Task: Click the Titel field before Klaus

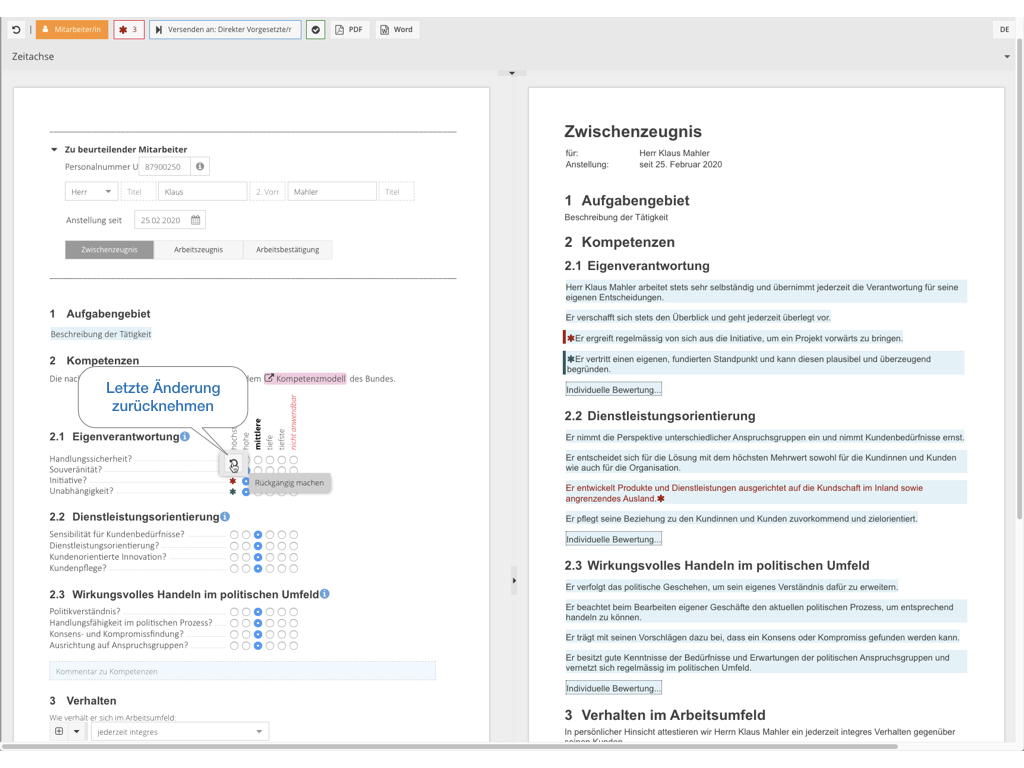Action: point(138,192)
